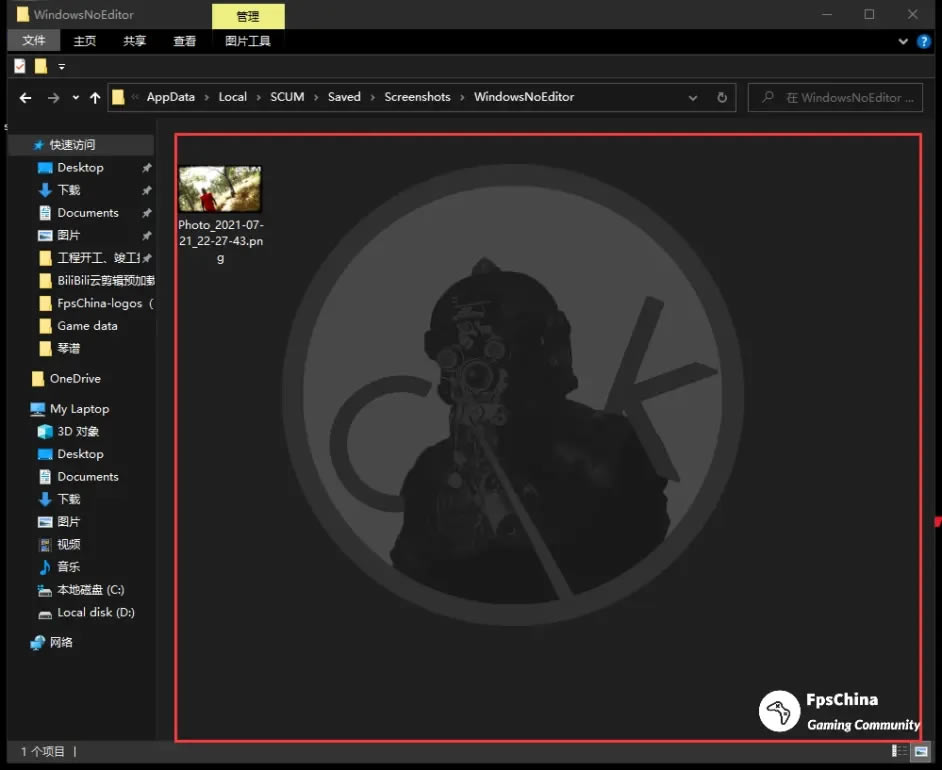The height and width of the screenshot is (770, 942).
Task: Open the blue Help question mark icon
Action: tap(924, 41)
